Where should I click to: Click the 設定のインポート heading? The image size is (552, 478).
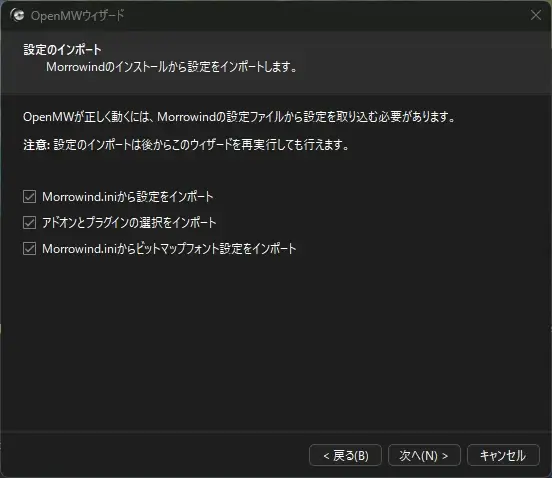point(62,50)
